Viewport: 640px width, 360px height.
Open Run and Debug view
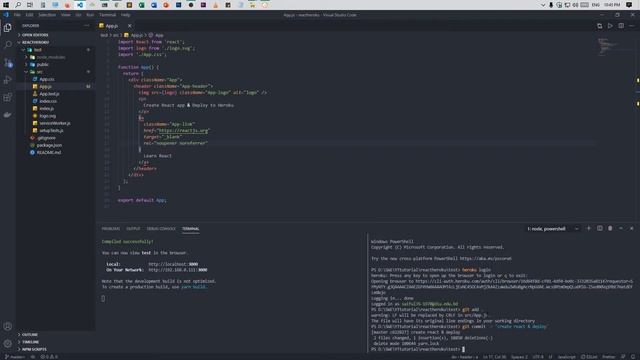[x=8, y=80]
